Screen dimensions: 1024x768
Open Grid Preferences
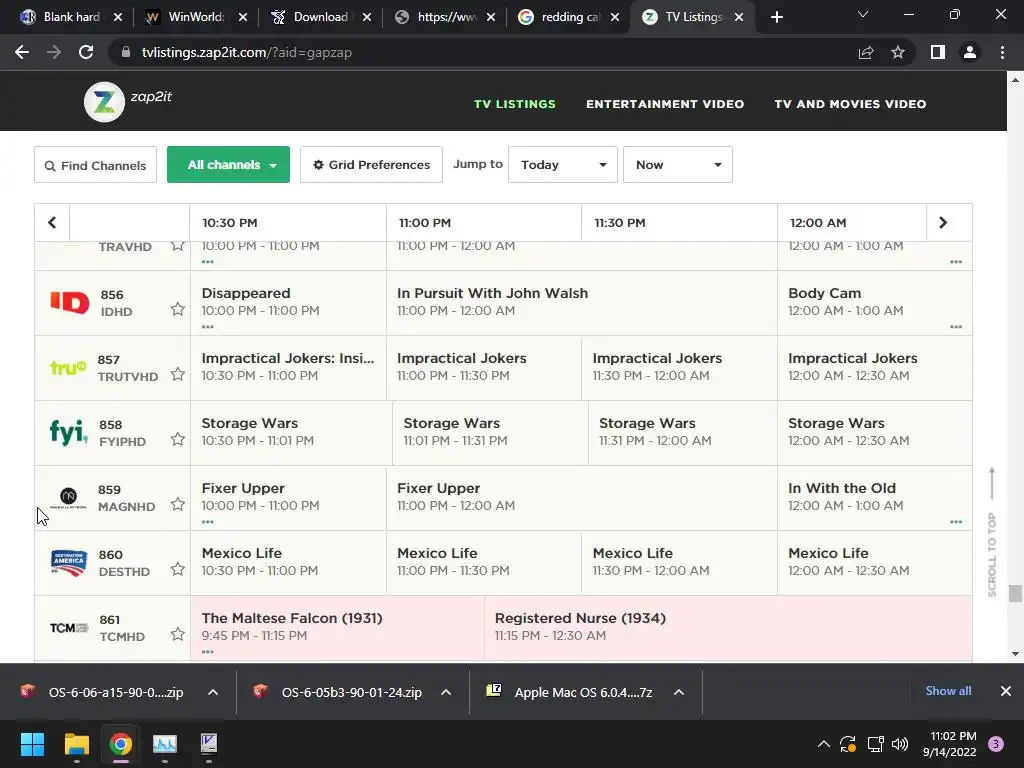[371, 165]
